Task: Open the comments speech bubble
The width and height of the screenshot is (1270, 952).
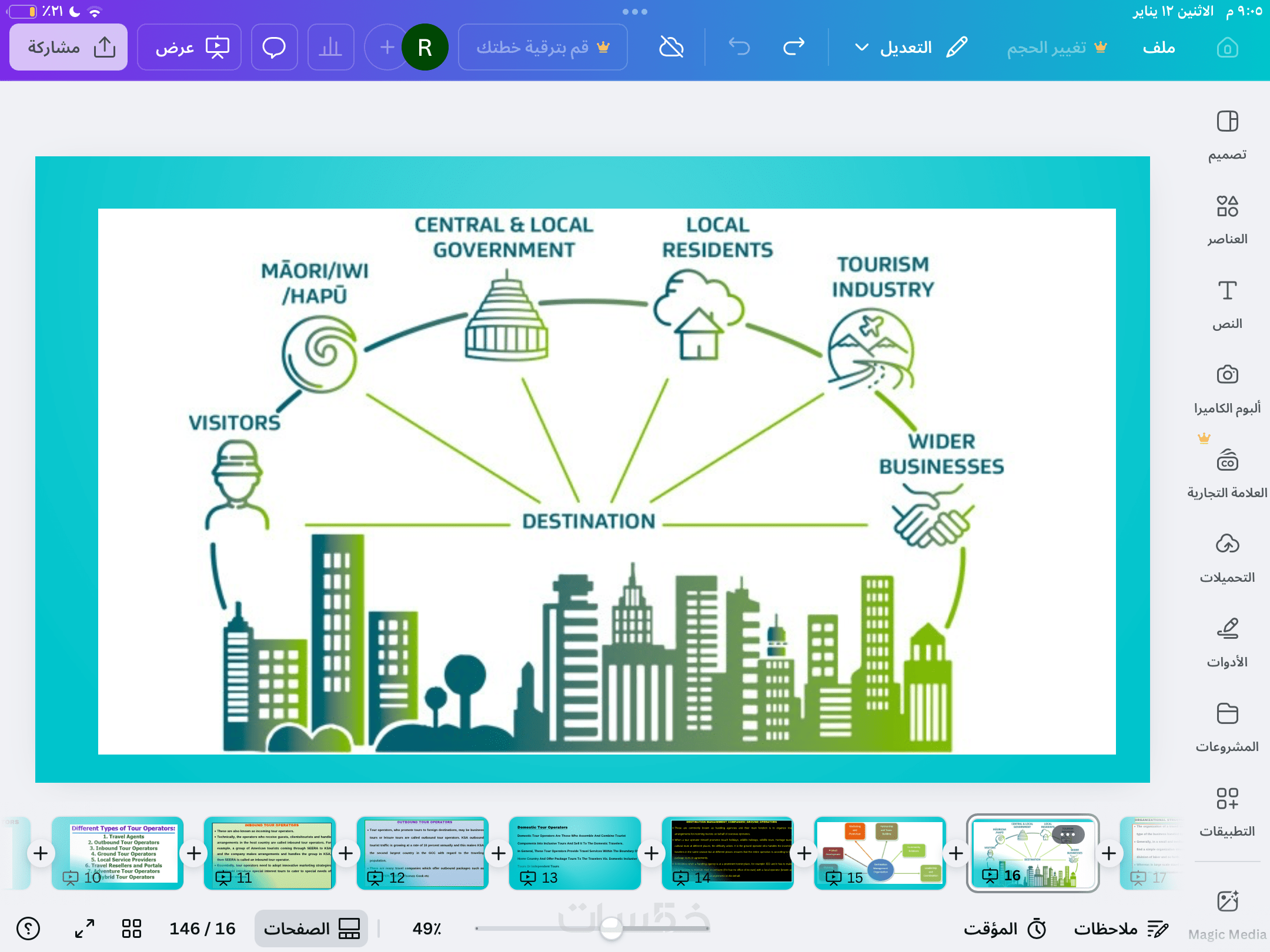Action: pyautogui.click(x=274, y=47)
